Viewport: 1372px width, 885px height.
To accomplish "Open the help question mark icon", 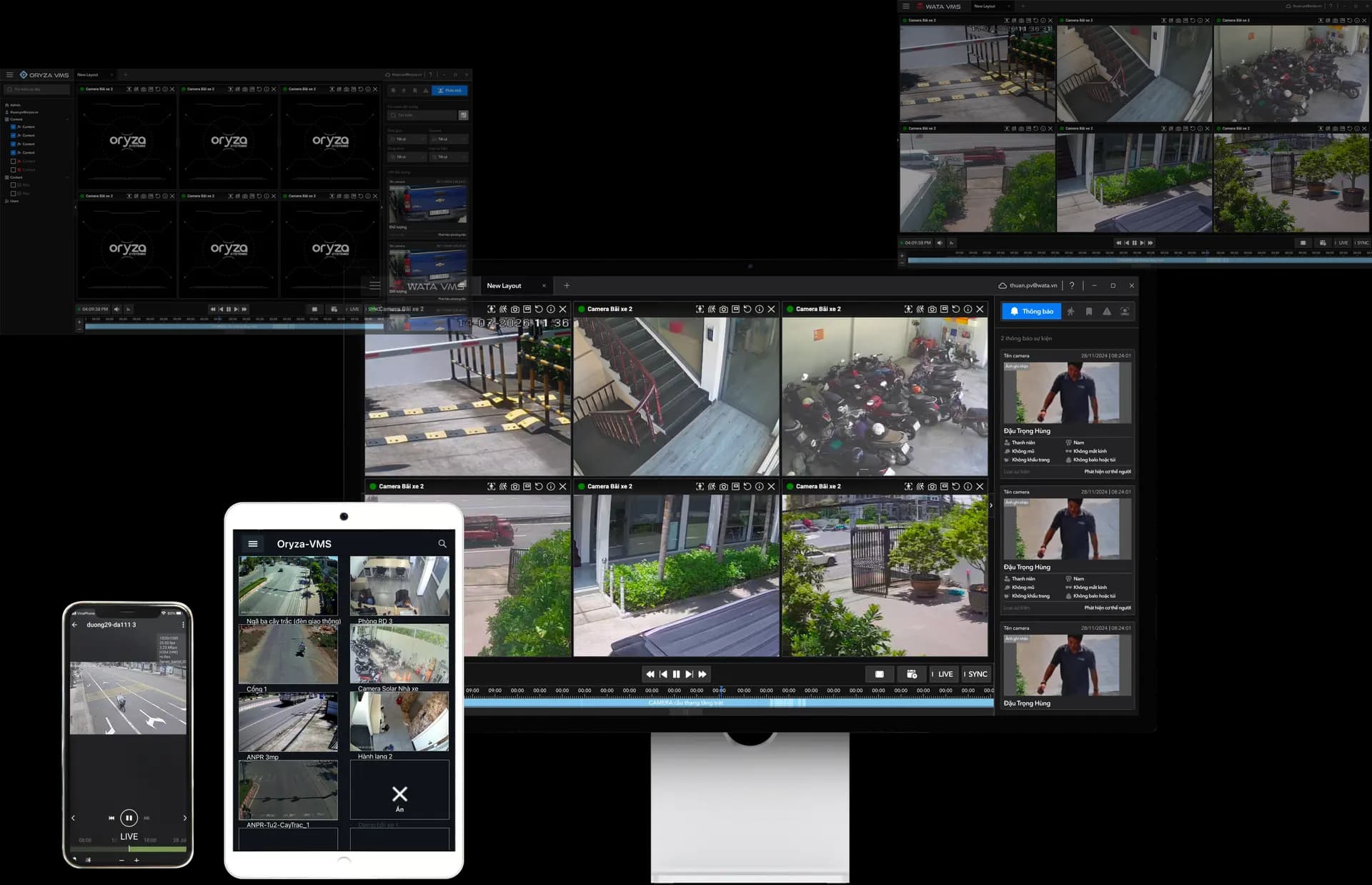I will (1072, 285).
